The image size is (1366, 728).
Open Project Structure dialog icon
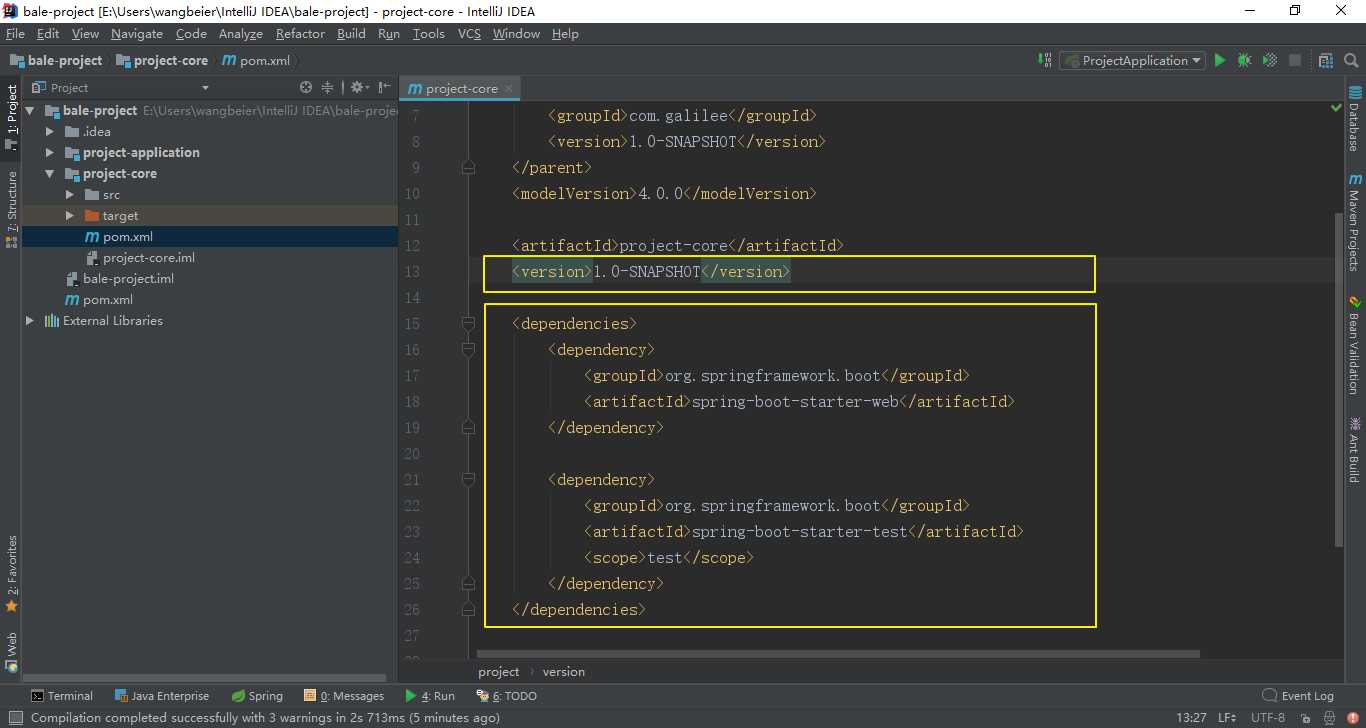click(1326, 60)
